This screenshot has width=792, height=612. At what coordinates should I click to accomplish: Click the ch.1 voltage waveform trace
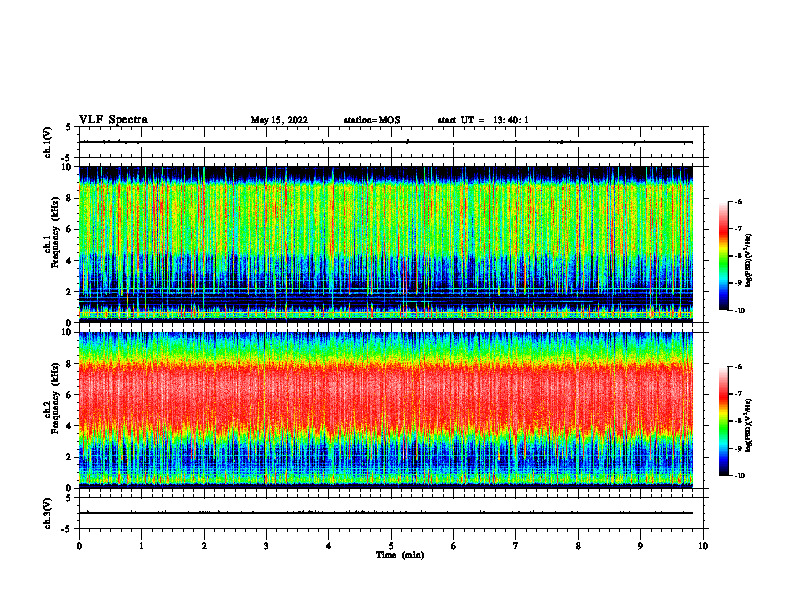click(386, 142)
